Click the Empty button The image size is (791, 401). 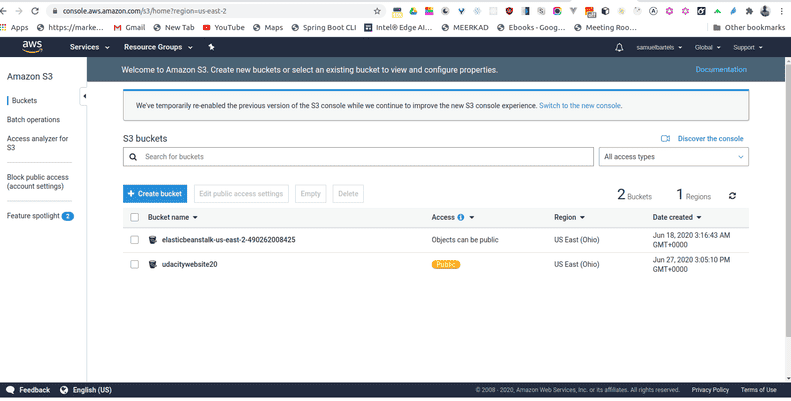click(x=311, y=194)
